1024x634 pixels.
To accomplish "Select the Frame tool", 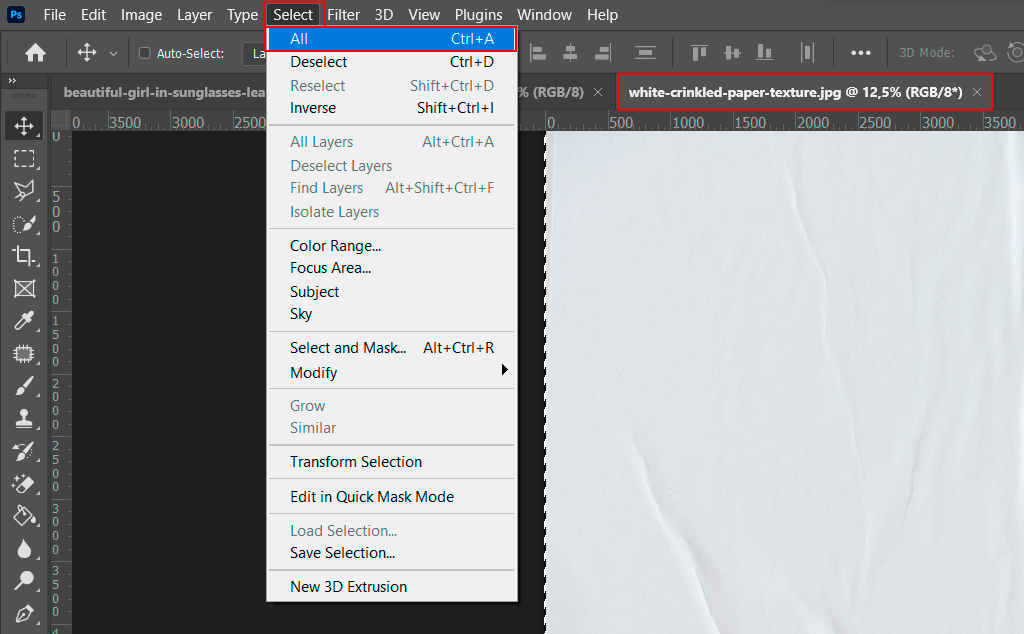I will [24, 289].
